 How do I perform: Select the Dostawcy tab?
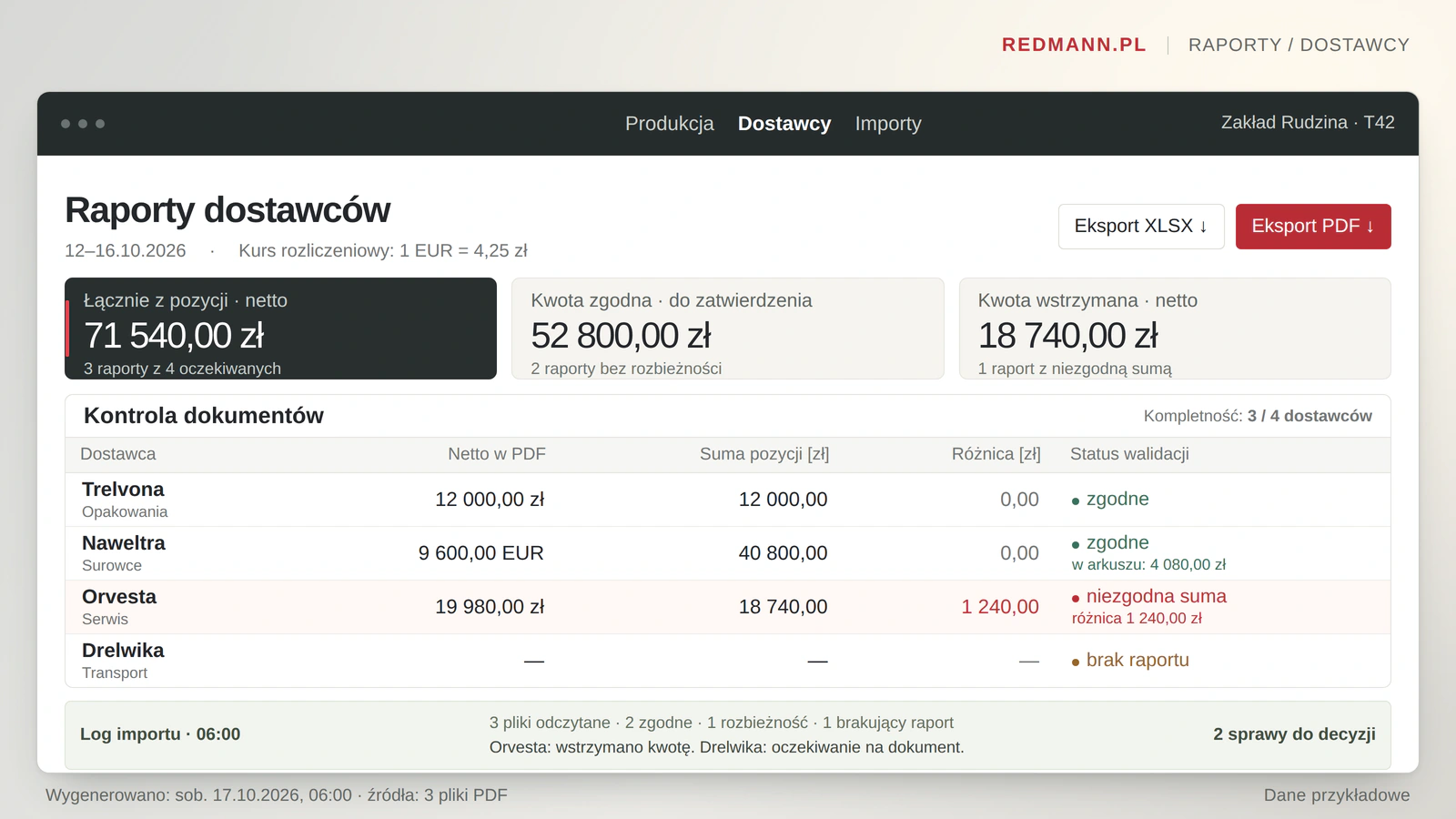(784, 124)
